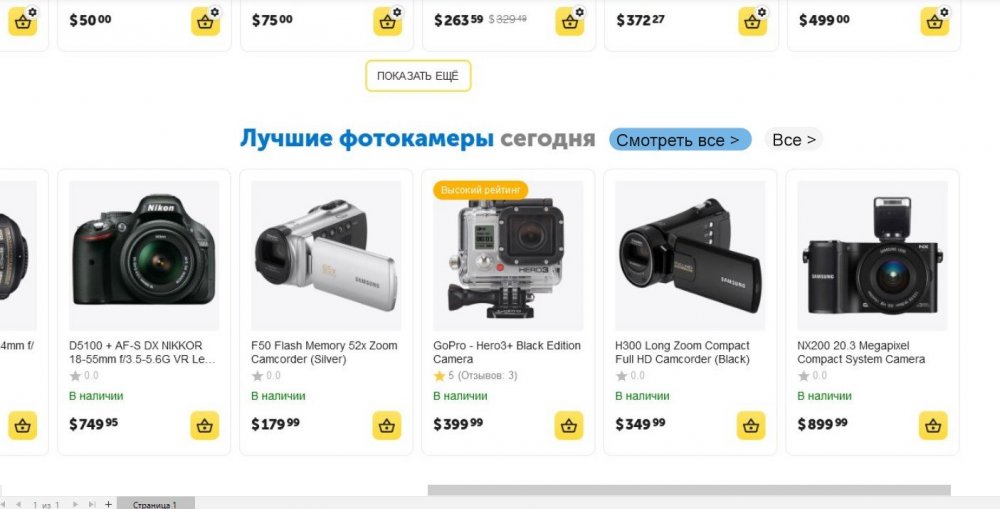Add GoPro Hero3+ to cart
Viewport: 1000px width, 509px height.
569,425
